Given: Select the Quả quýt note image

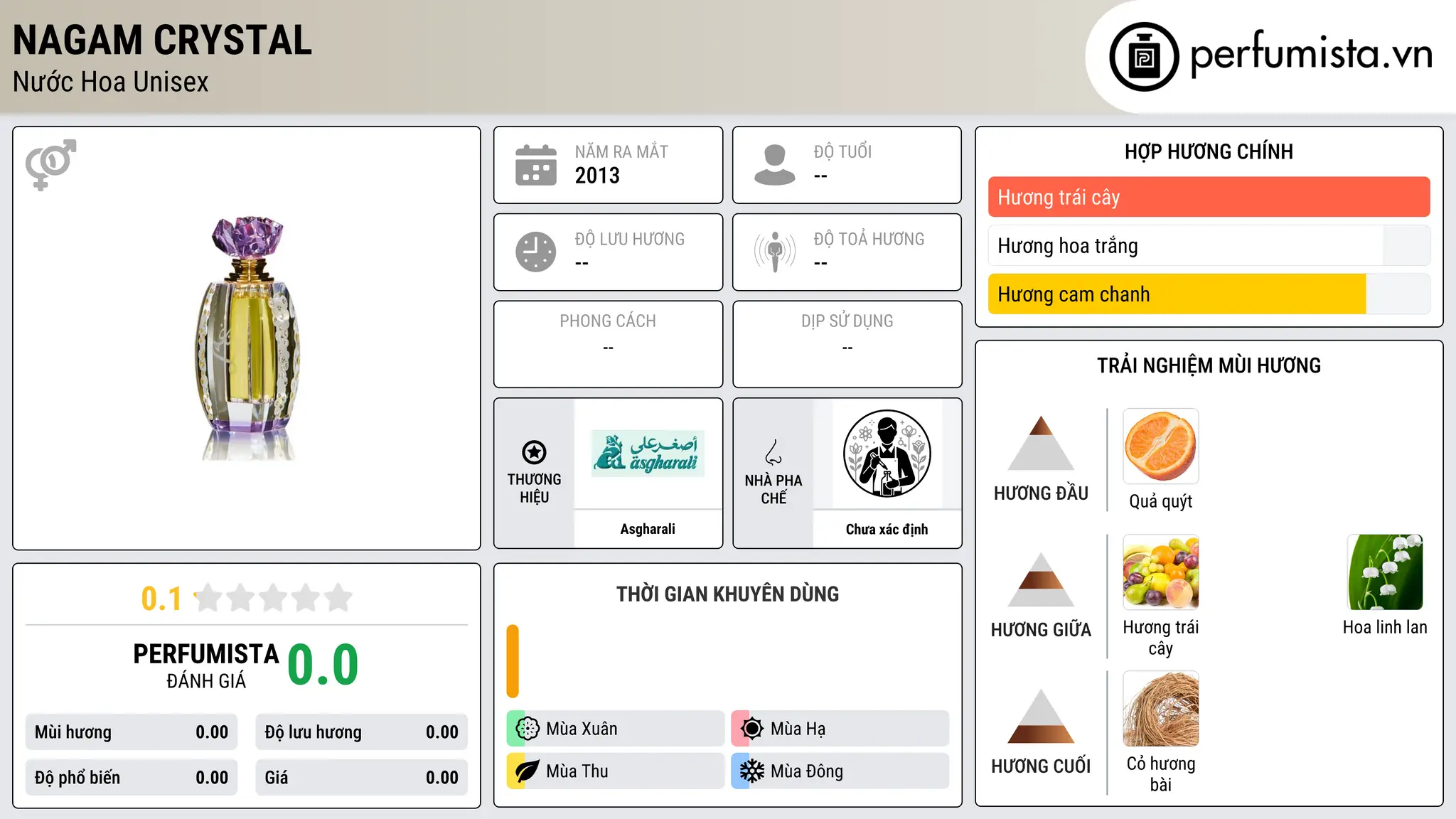Looking at the screenshot, I should click(x=1161, y=446).
